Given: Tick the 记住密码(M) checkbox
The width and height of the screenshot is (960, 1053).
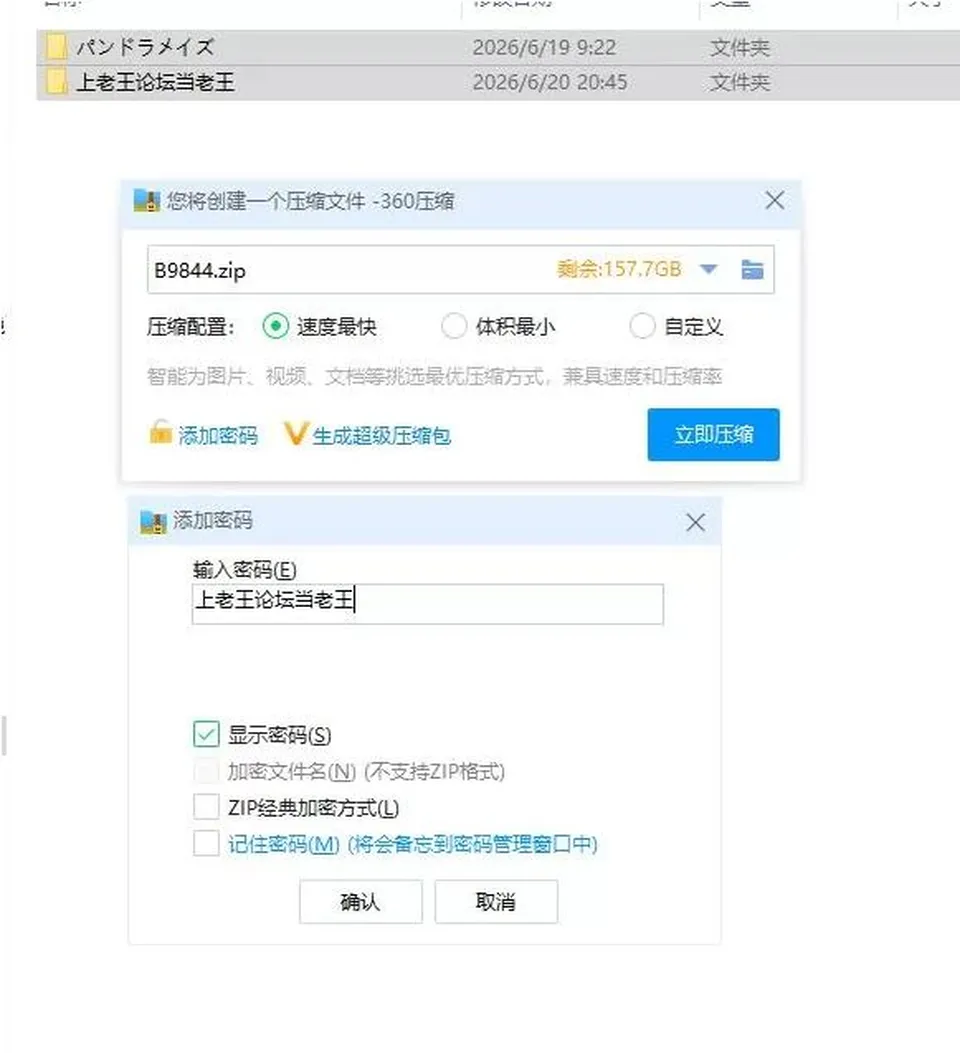Looking at the screenshot, I should click(206, 843).
